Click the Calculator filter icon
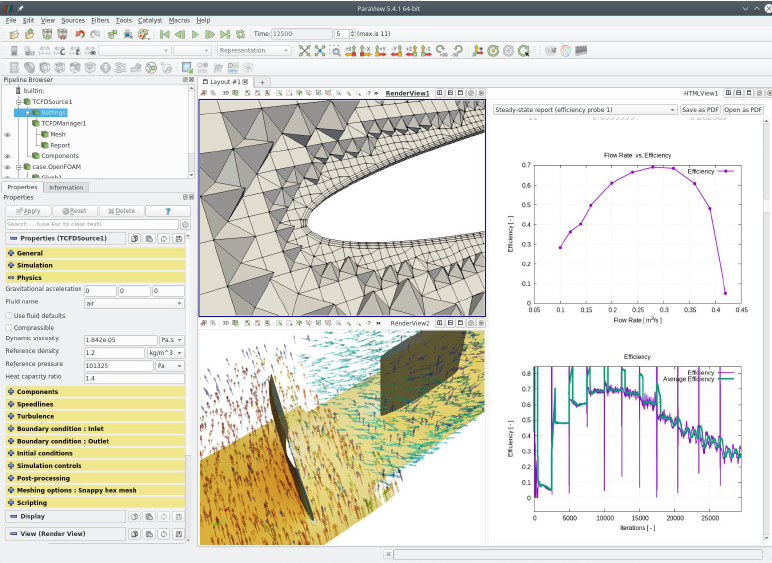 click(14, 67)
